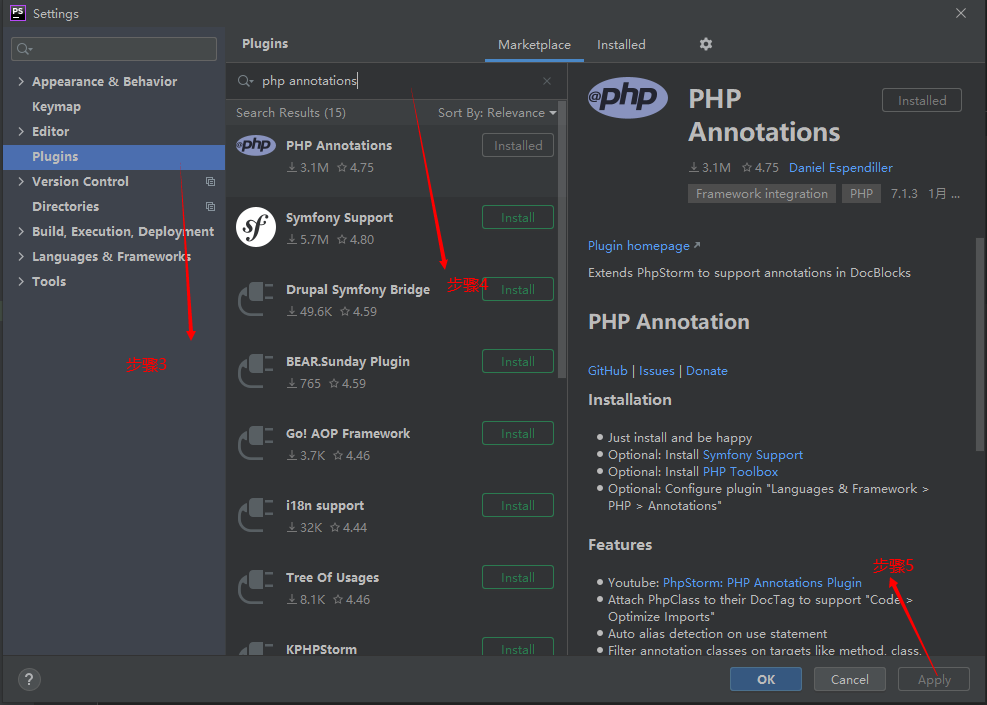Image resolution: width=987 pixels, height=705 pixels.
Task: Select the Marketplace tab
Action: coord(533,44)
